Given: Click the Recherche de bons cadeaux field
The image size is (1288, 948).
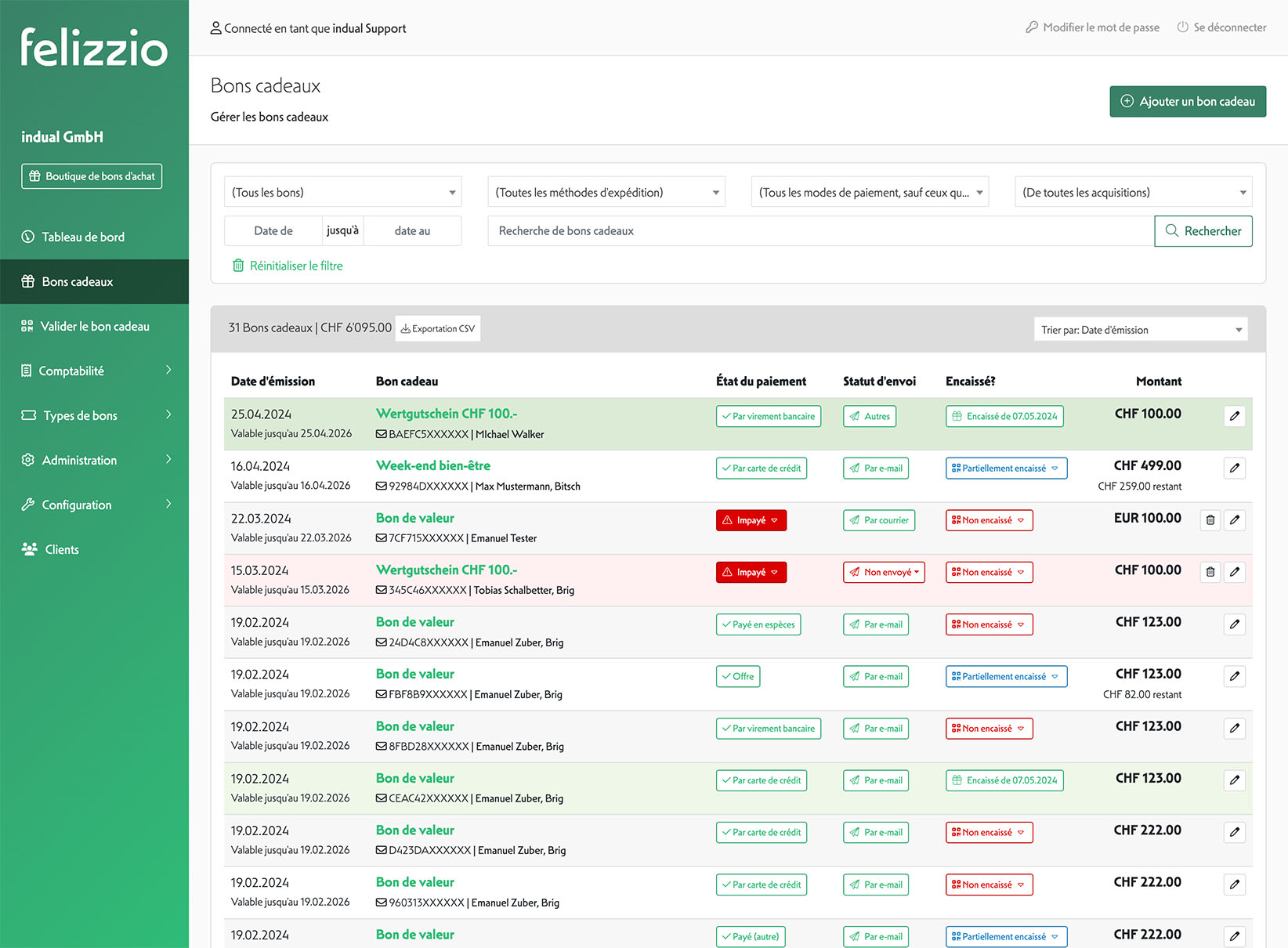Looking at the screenshot, I should [x=820, y=231].
